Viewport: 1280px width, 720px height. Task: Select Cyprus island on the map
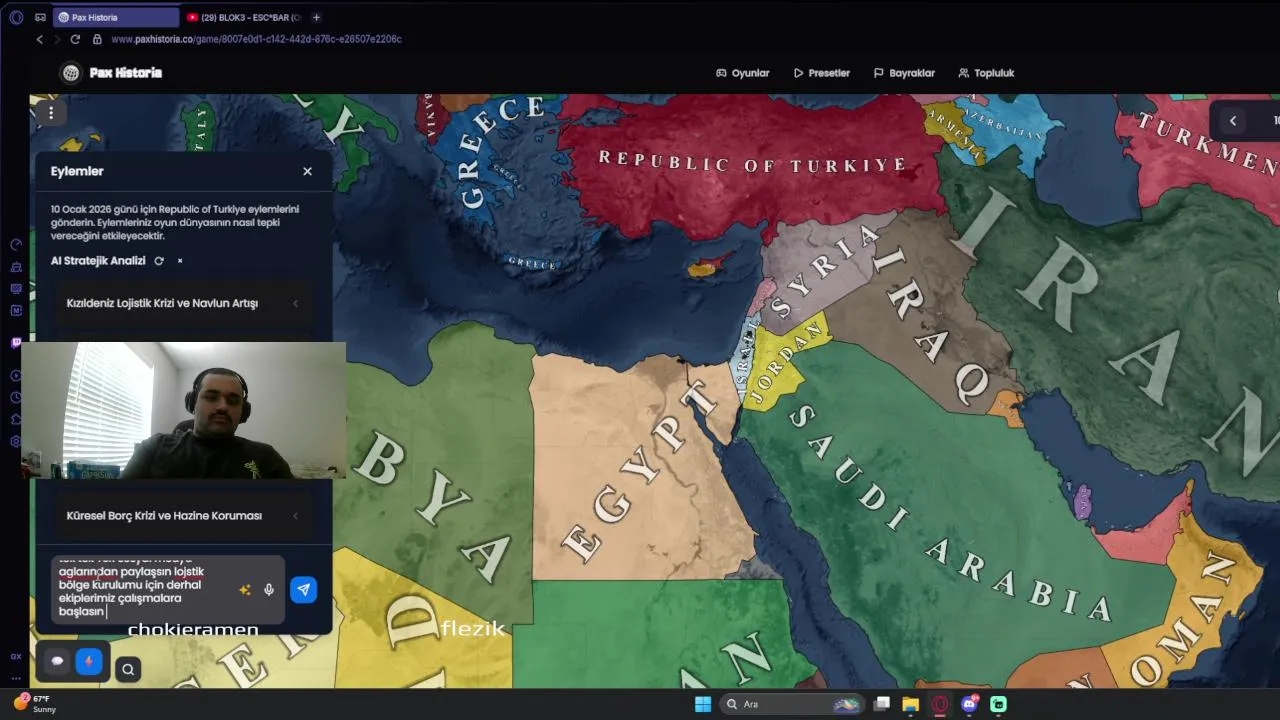click(x=704, y=268)
